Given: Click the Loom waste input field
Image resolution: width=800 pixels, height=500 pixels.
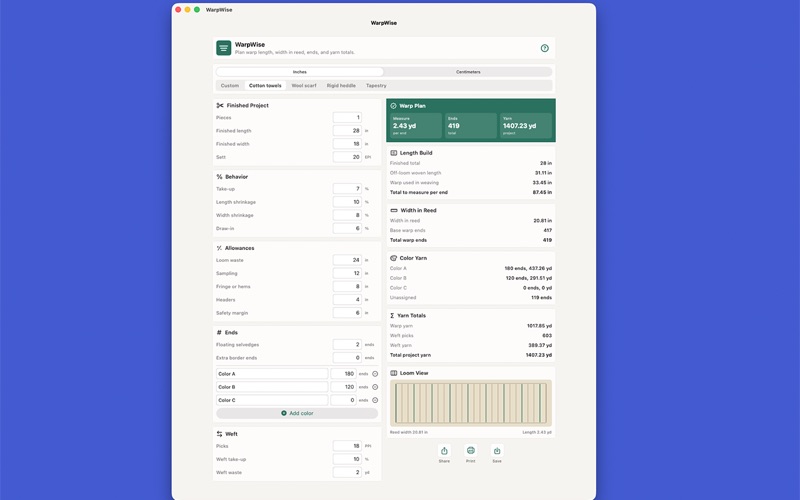Looking at the screenshot, I should click(347, 261).
